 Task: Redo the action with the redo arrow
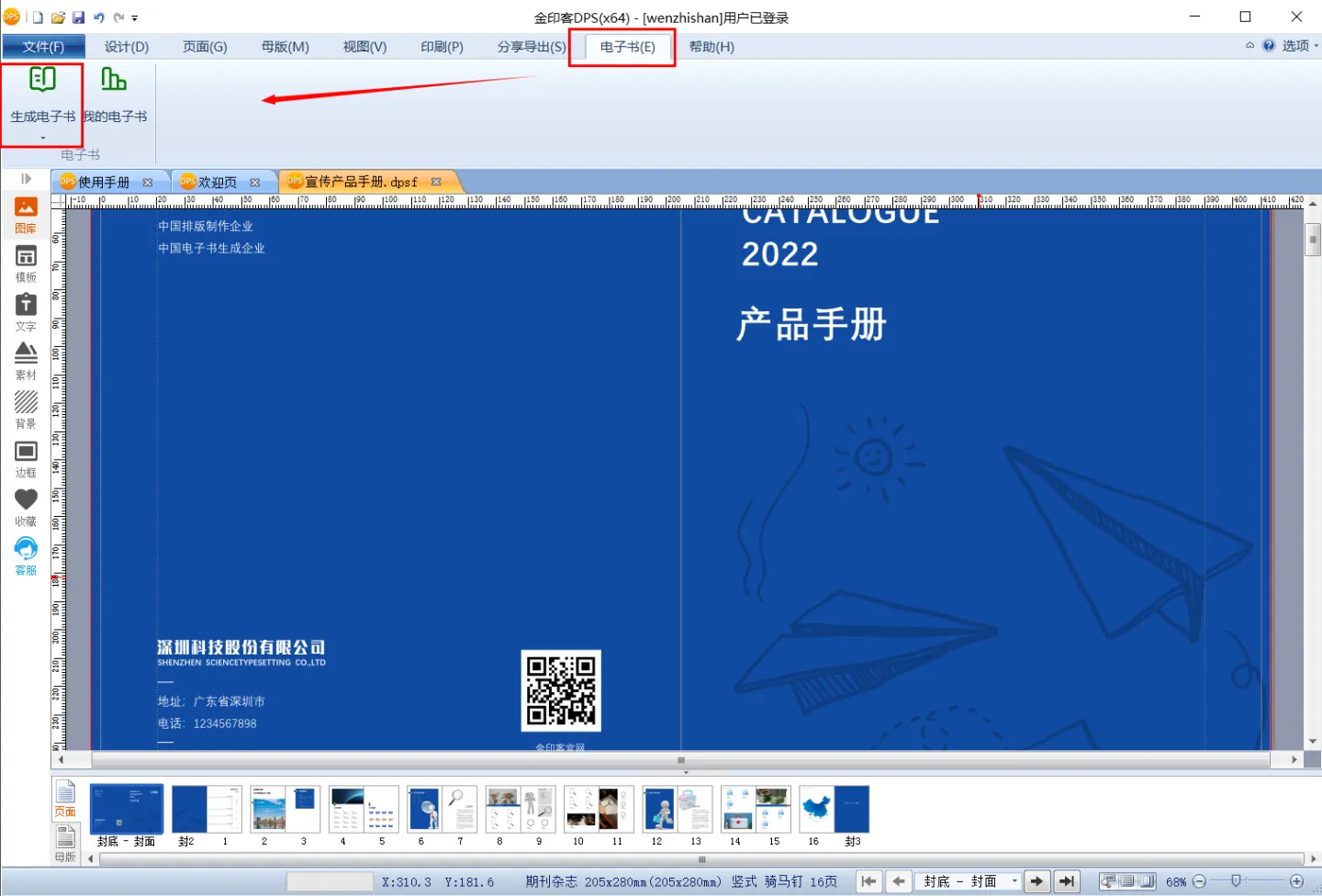(118, 17)
